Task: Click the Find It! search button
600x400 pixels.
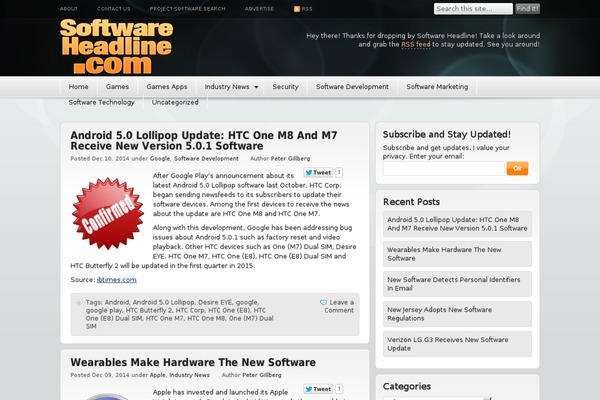Action: point(527,9)
